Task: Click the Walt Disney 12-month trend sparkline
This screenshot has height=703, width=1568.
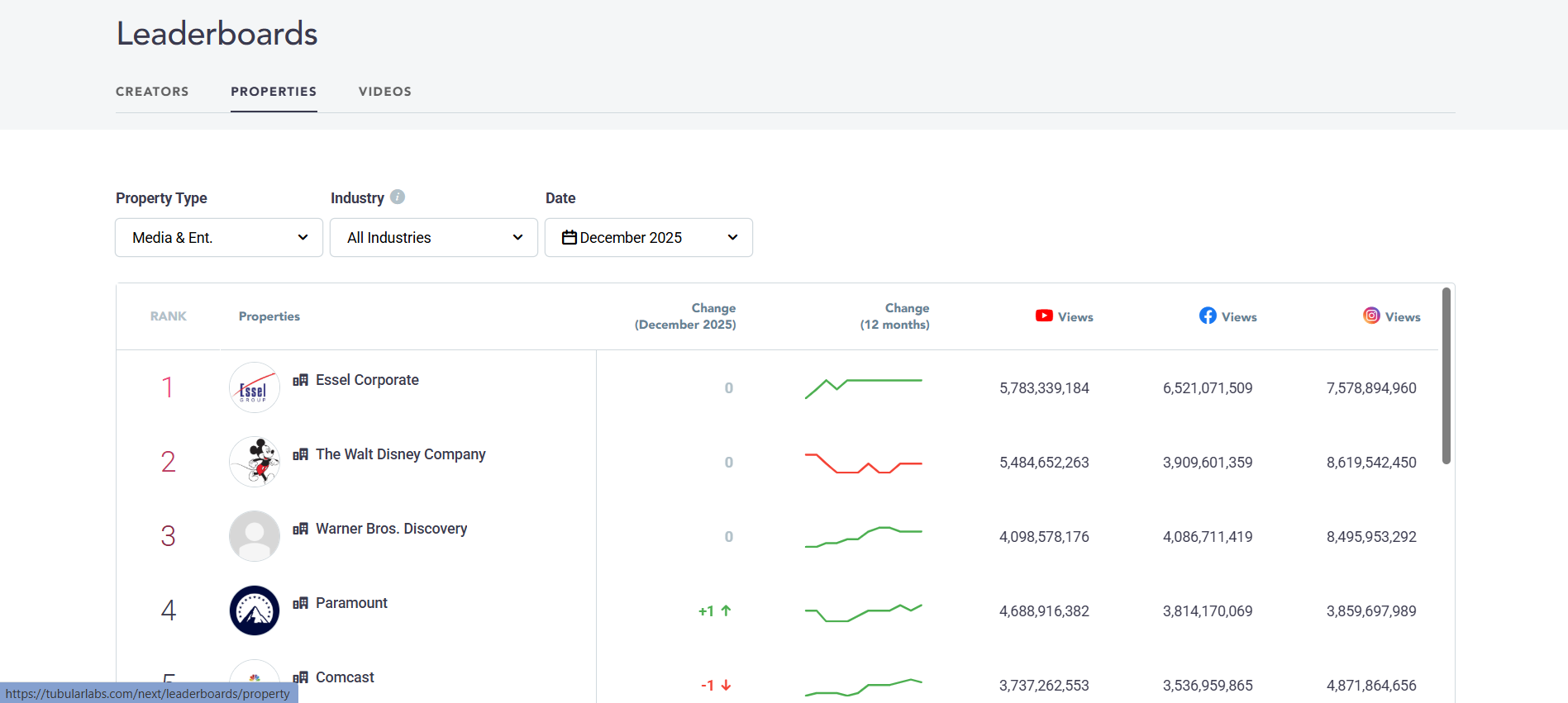Action: (863, 463)
